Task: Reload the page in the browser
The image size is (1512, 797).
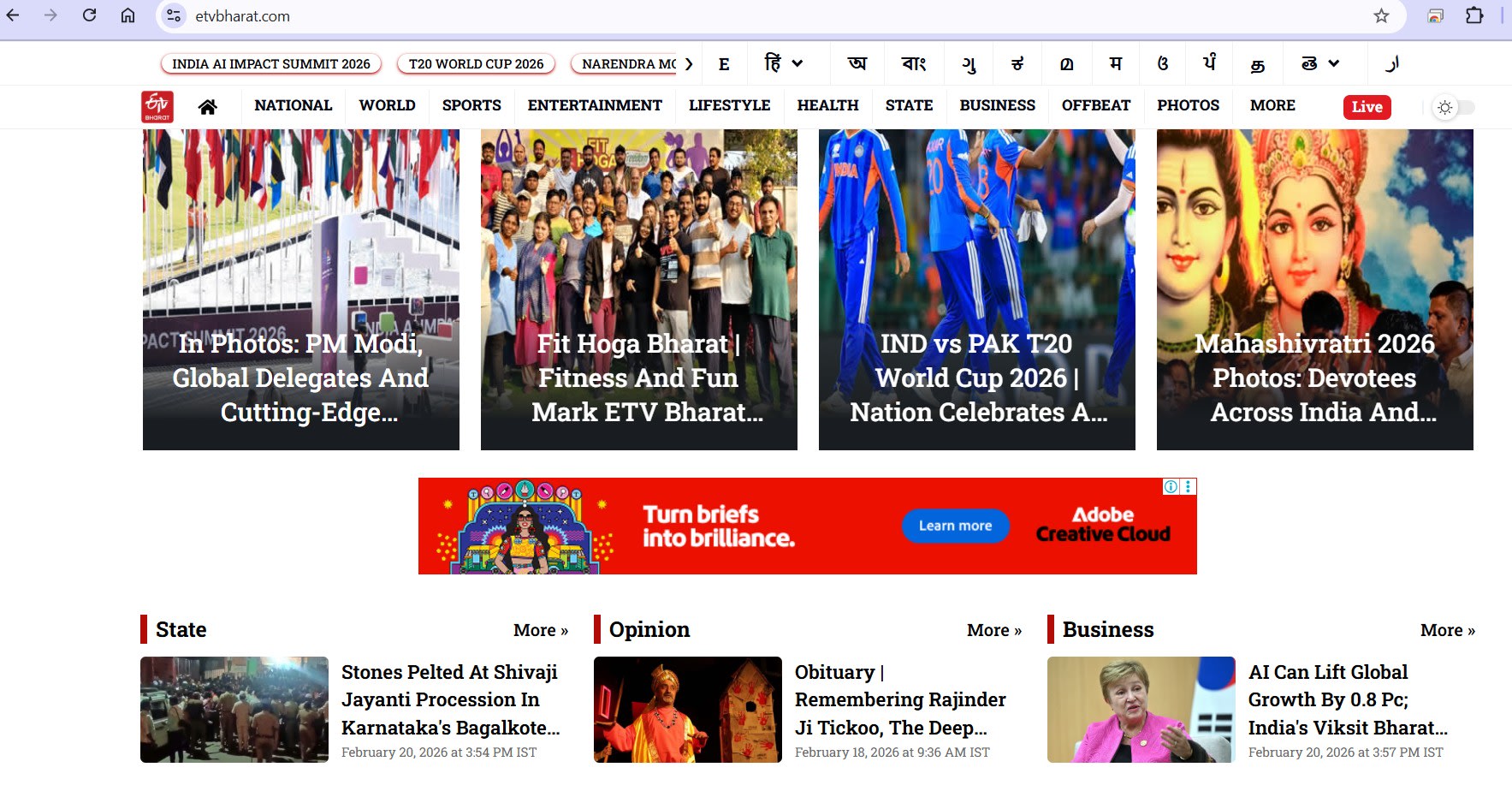Action: [x=89, y=15]
